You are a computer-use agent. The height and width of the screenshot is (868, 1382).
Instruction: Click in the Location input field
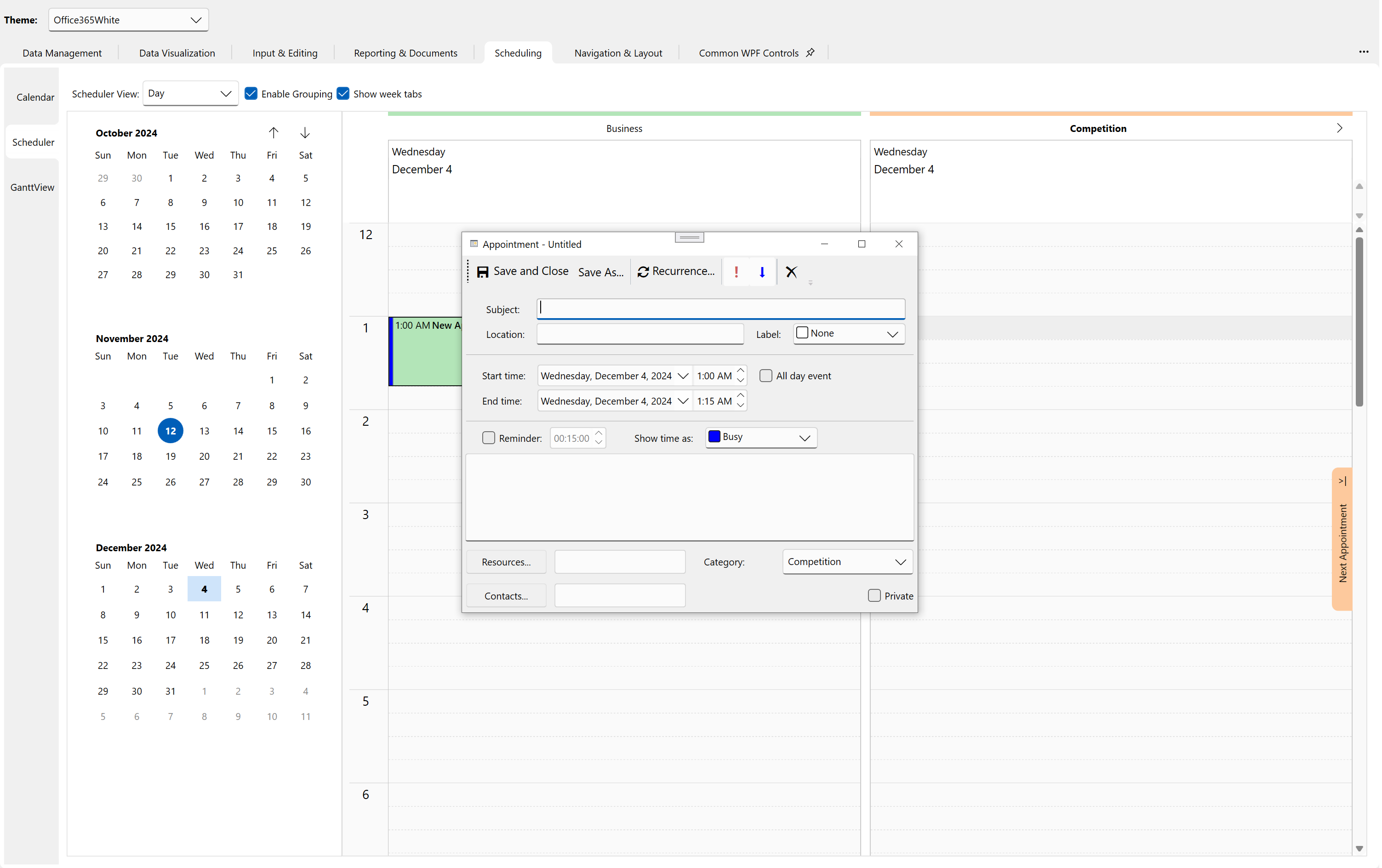coord(640,334)
